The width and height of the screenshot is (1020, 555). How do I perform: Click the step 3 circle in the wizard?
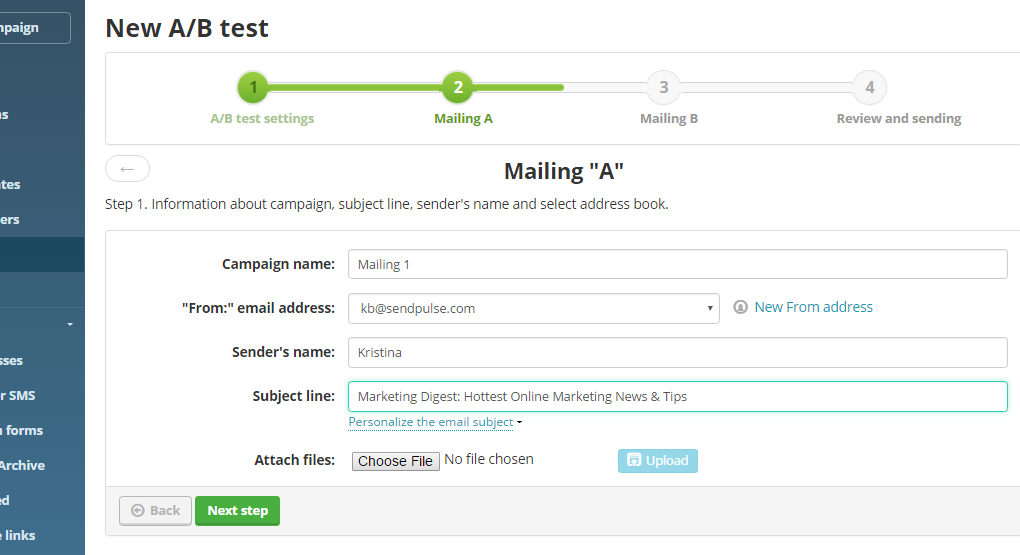pyautogui.click(x=663, y=87)
